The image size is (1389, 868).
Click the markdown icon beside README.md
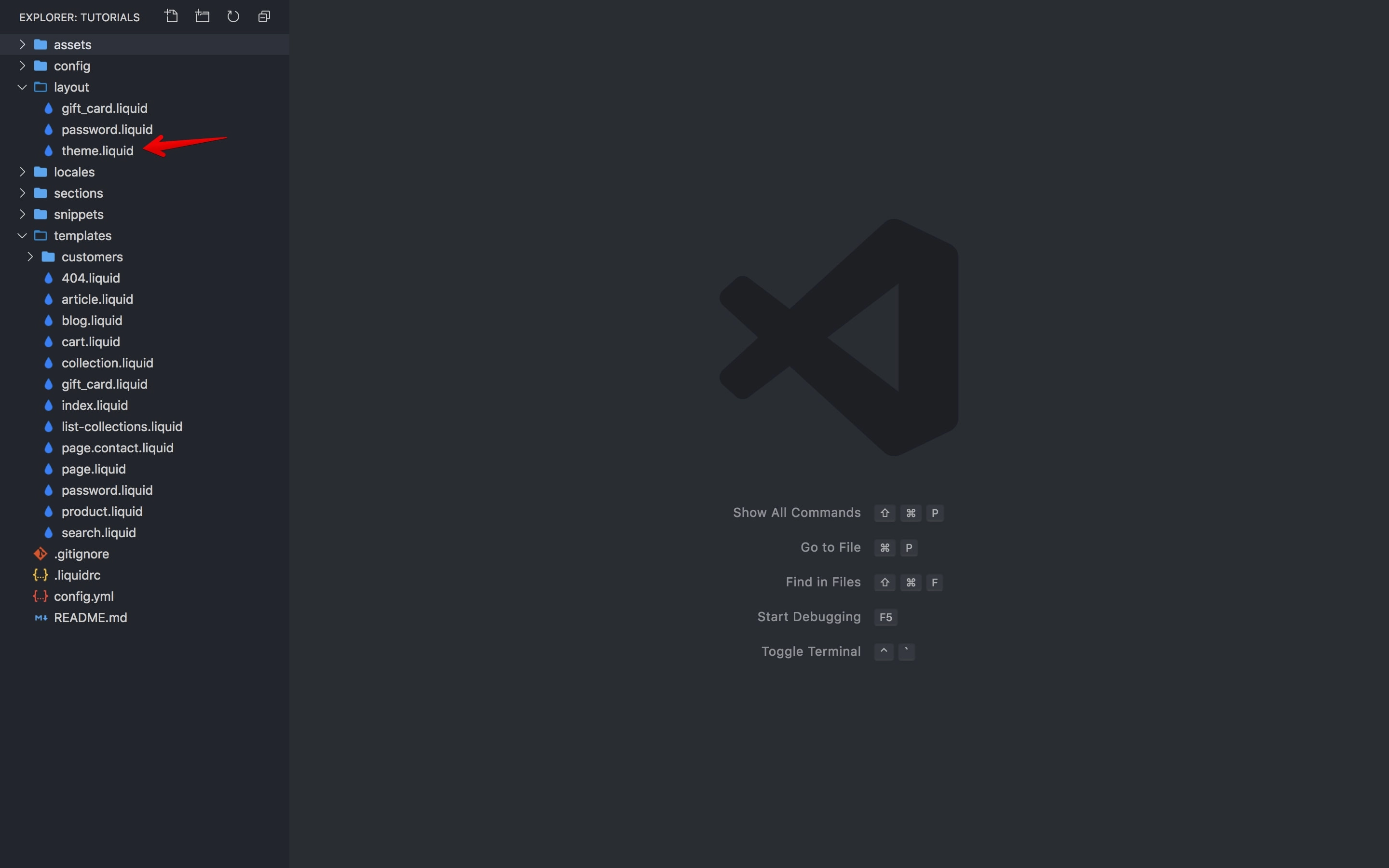[41, 618]
